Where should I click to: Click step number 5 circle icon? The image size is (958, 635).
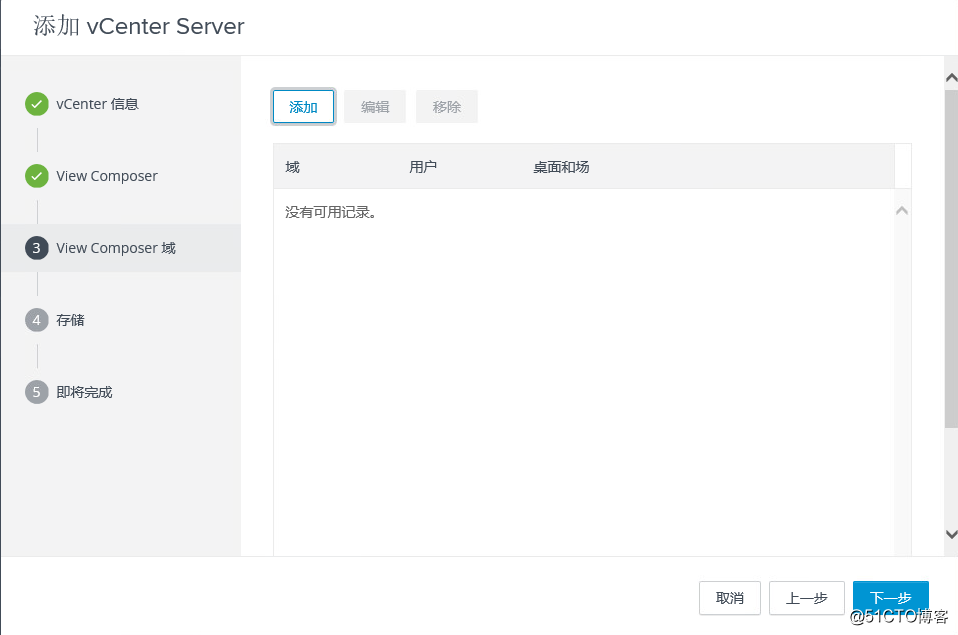pos(37,392)
